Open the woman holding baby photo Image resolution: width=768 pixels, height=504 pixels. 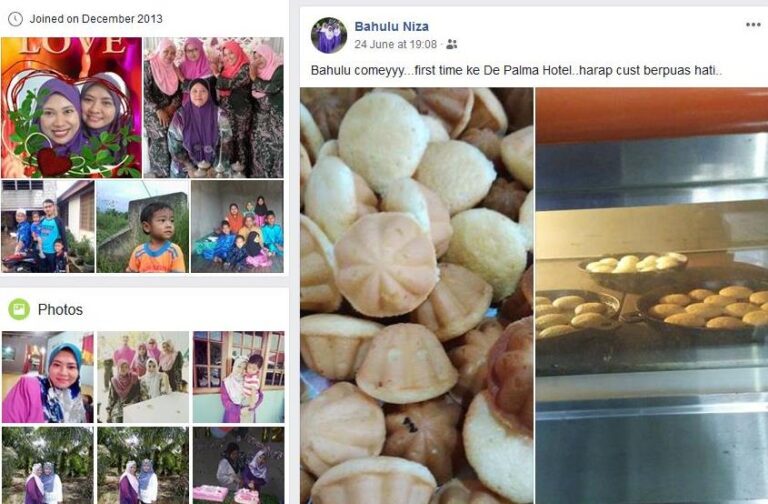pos(239,377)
